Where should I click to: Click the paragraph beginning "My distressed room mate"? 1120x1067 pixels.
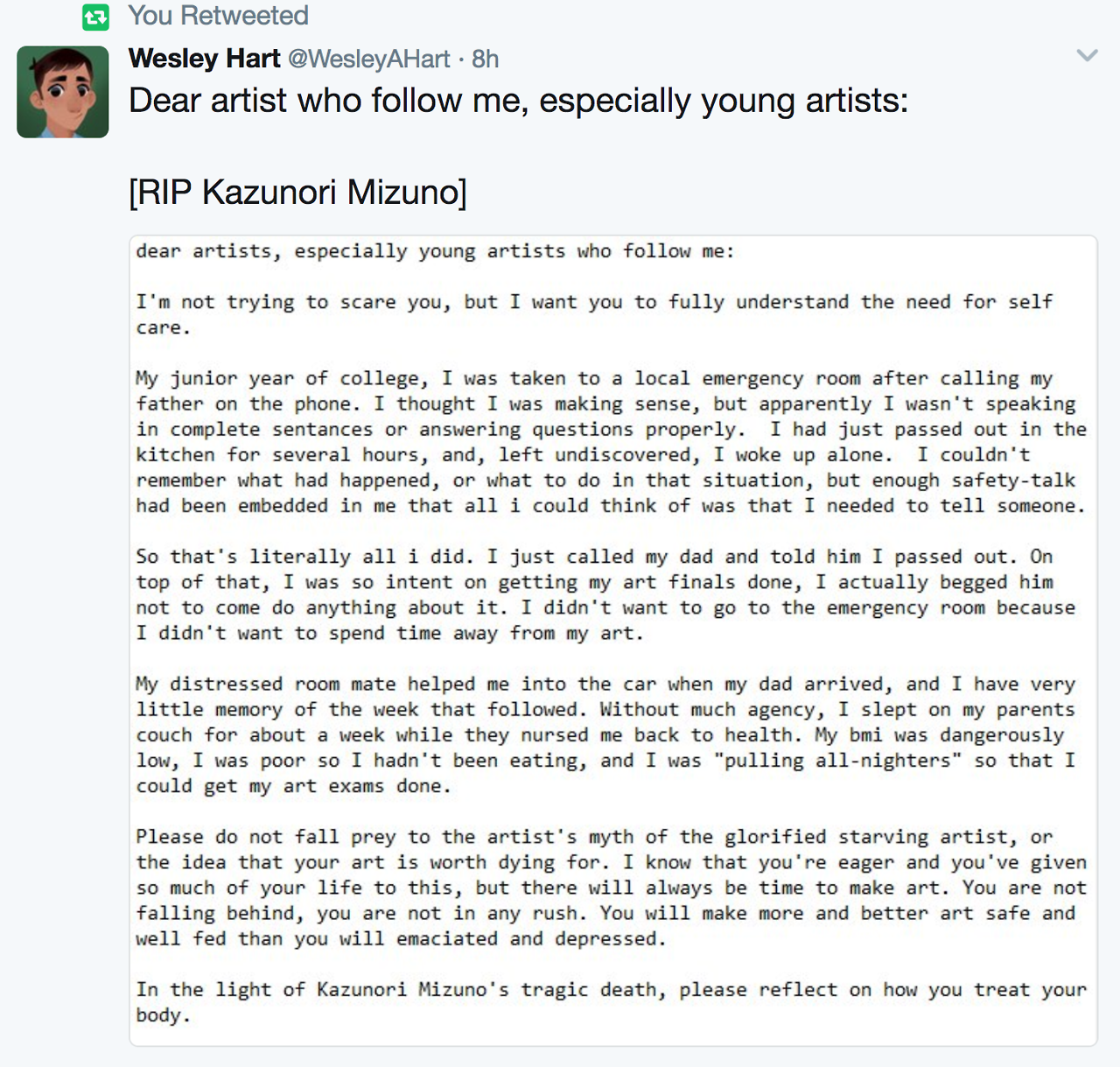click(605, 734)
